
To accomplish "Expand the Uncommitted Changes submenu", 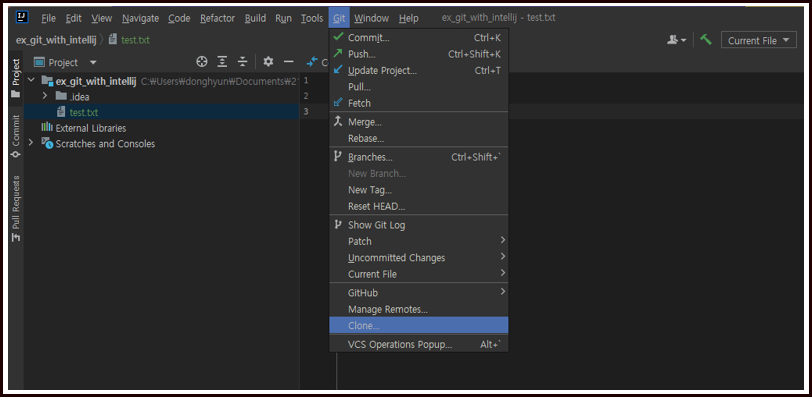I will pos(419,257).
